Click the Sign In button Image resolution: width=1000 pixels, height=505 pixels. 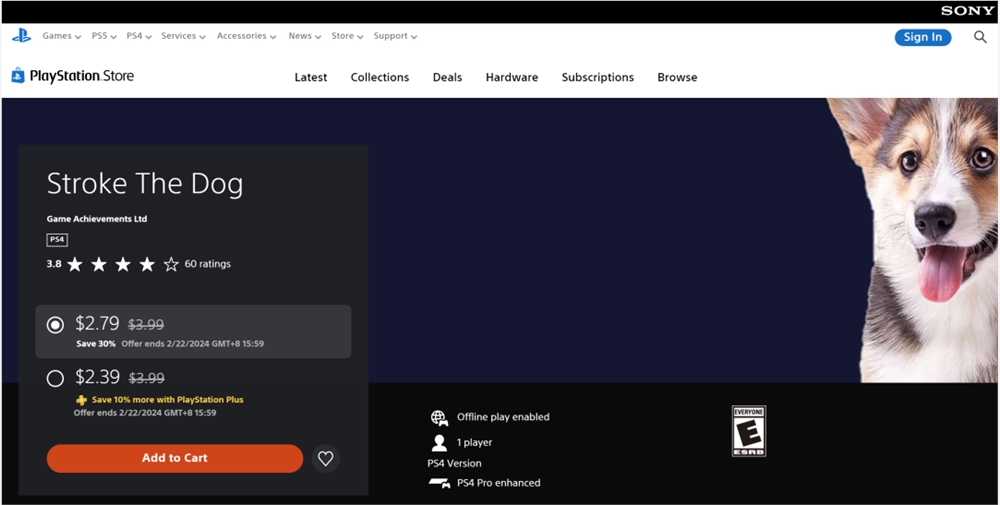tap(923, 37)
